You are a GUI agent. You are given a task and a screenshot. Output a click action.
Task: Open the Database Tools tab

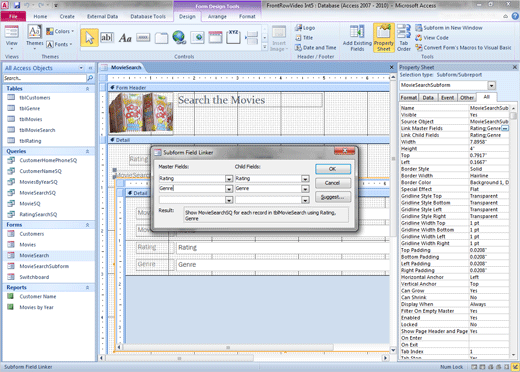148,16
